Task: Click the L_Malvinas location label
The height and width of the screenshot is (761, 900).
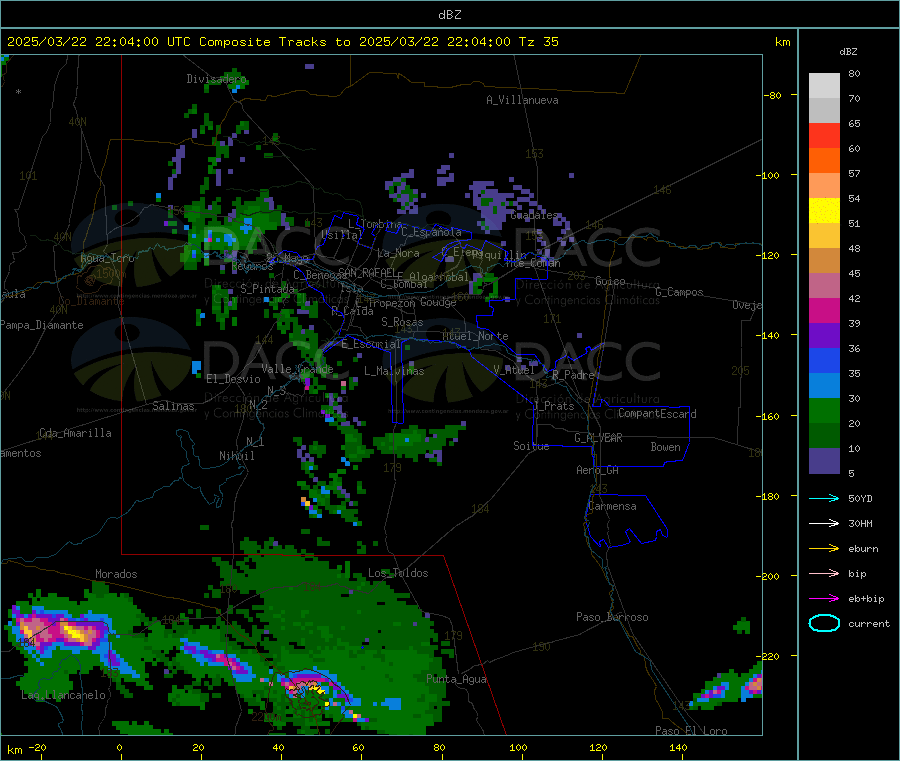Action: 394,371
